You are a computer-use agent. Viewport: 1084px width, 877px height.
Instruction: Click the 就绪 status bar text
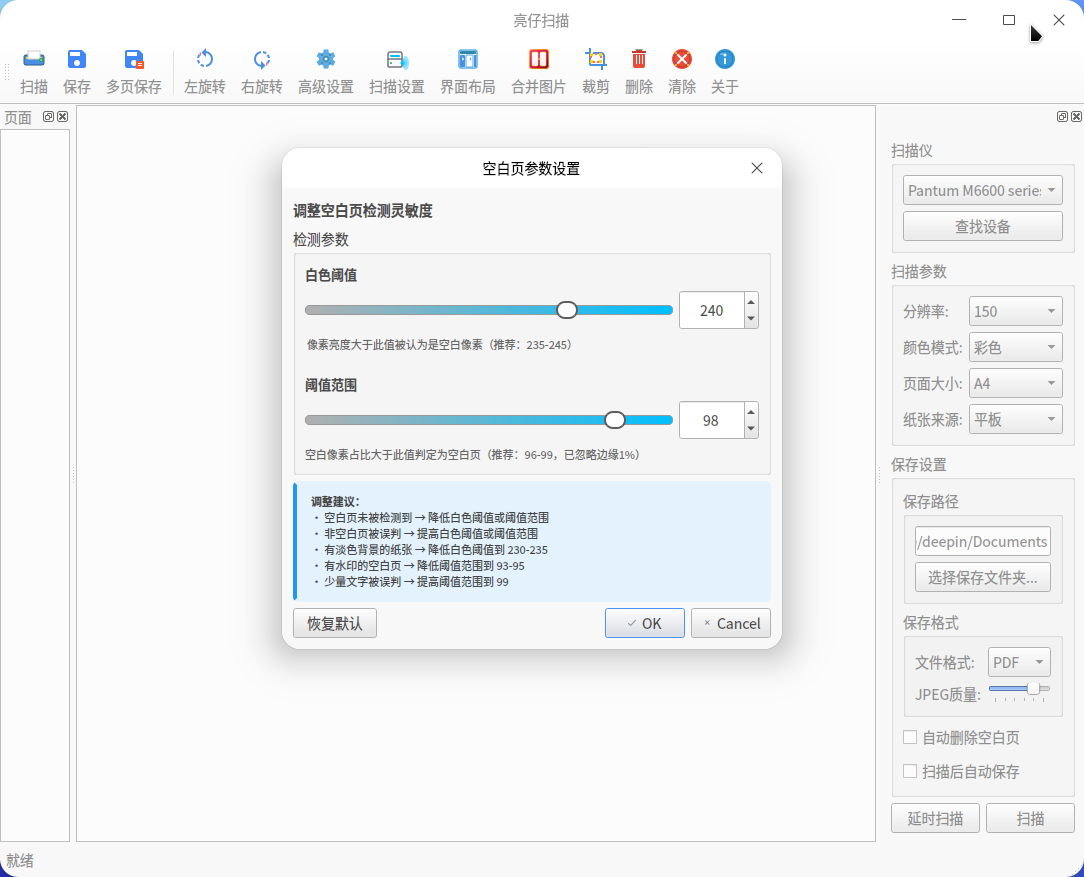(20, 860)
